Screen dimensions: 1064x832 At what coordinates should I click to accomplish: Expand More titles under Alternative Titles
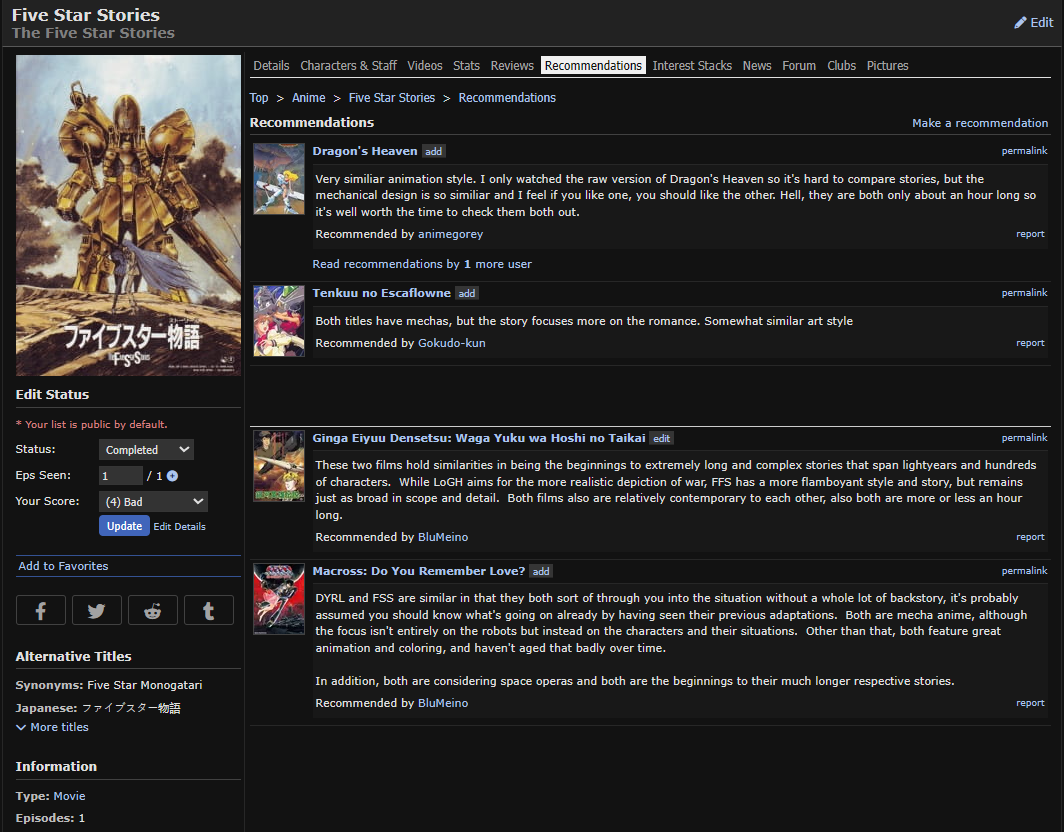52,727
